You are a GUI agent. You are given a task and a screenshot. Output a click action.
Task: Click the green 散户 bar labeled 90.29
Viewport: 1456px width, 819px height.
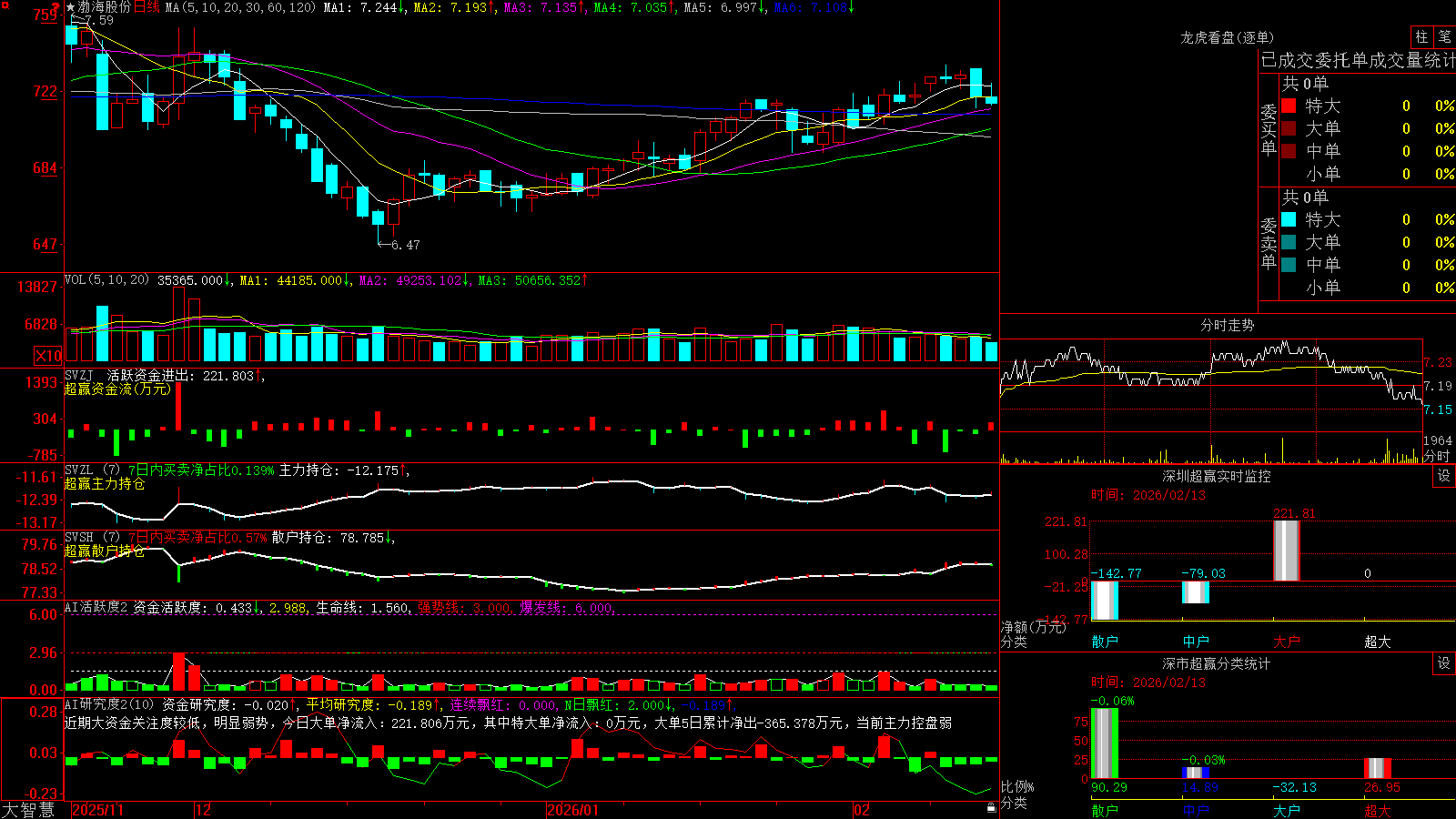(x=1105, y=743)
